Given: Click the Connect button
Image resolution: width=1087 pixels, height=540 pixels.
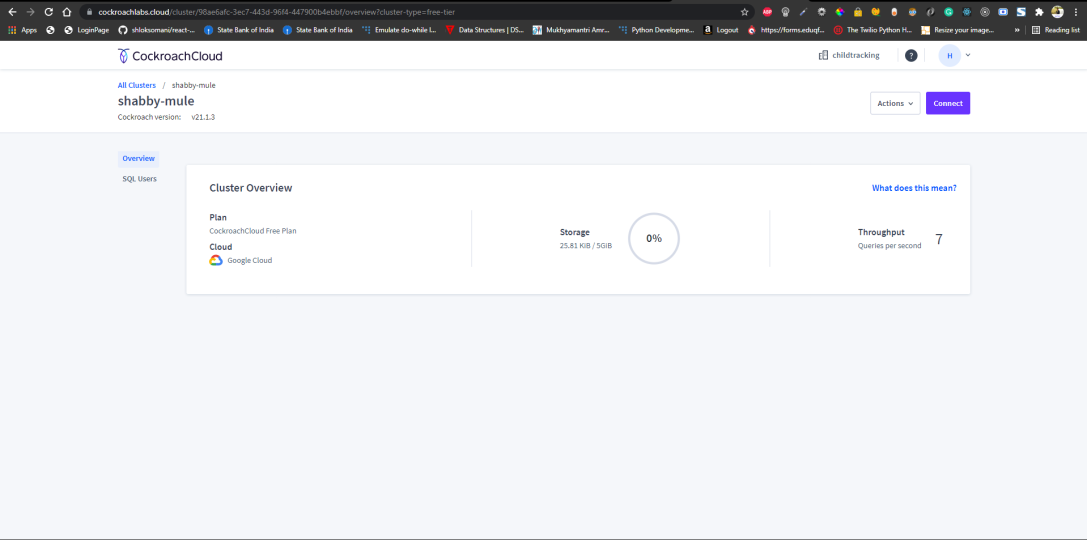Looking at the screenshot, I should (x=948, y=103).
